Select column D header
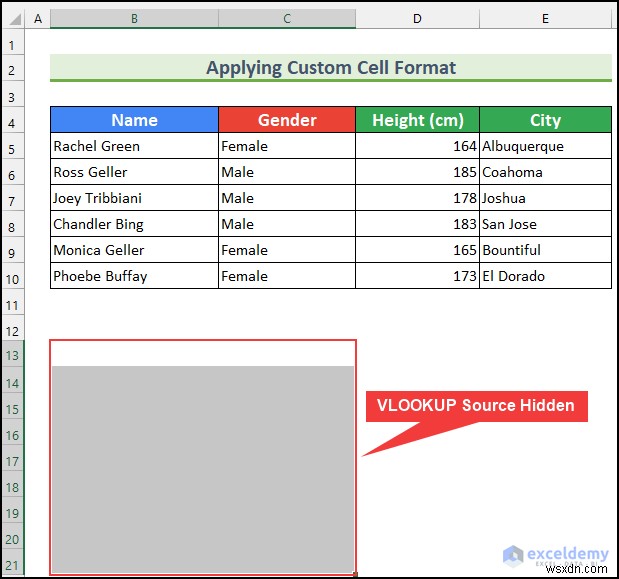This screenshot has width=619, height=579. 417,19
